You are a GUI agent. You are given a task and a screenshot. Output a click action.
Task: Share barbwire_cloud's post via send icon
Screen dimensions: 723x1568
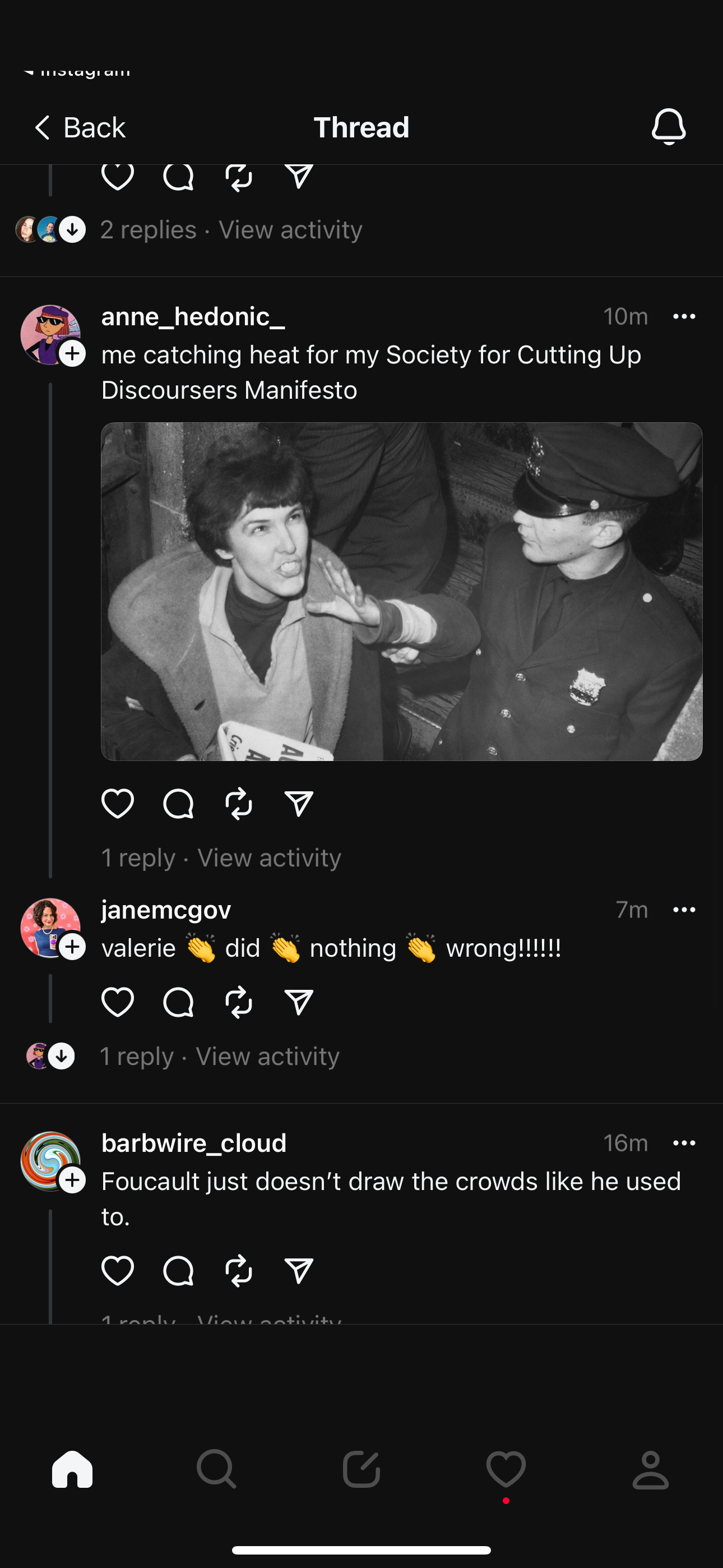click(x=299, y=1270)
